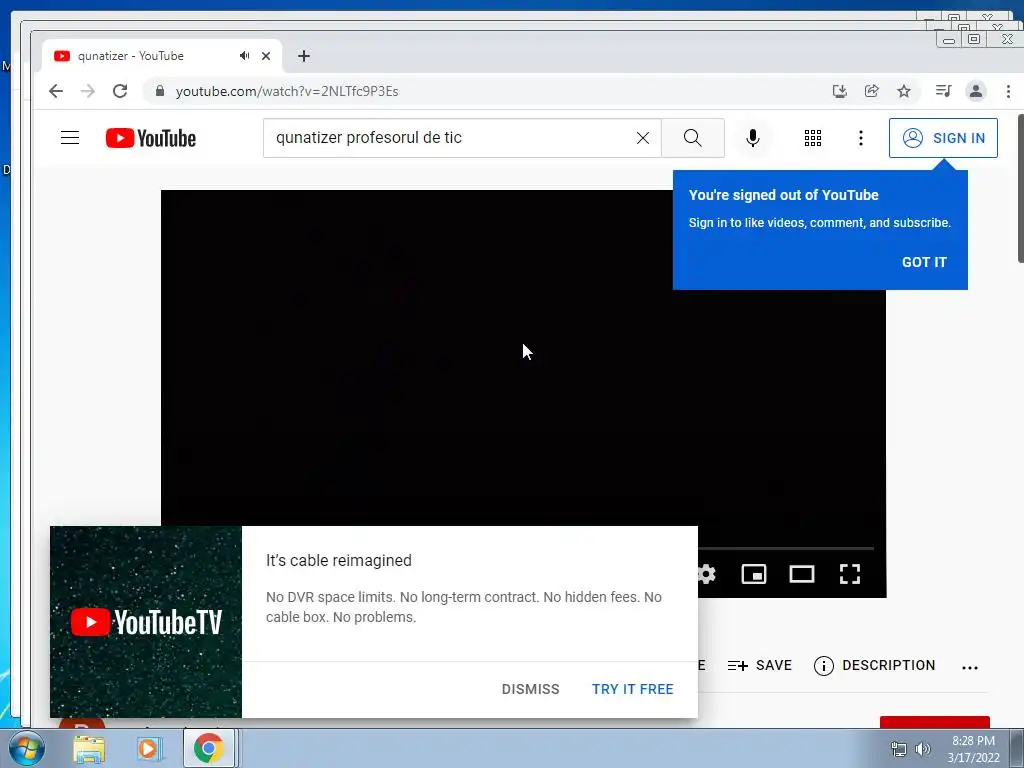Open video player settings gear
This screenshot has width=1024, height=768.
707,574
